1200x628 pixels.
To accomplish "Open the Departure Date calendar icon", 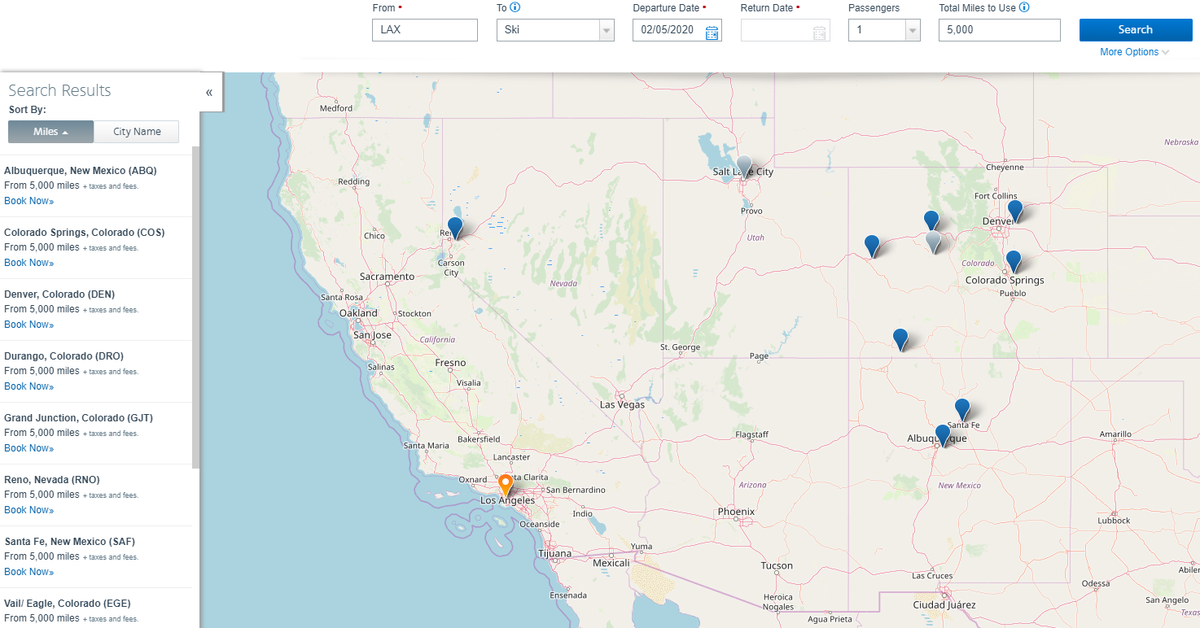I will [712, 30].
